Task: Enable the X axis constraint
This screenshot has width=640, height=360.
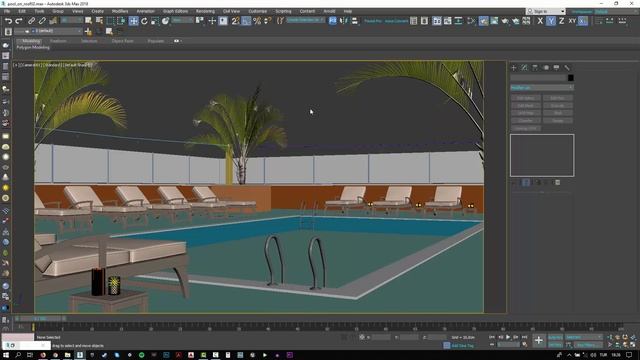Action: (x=540, y=21)
